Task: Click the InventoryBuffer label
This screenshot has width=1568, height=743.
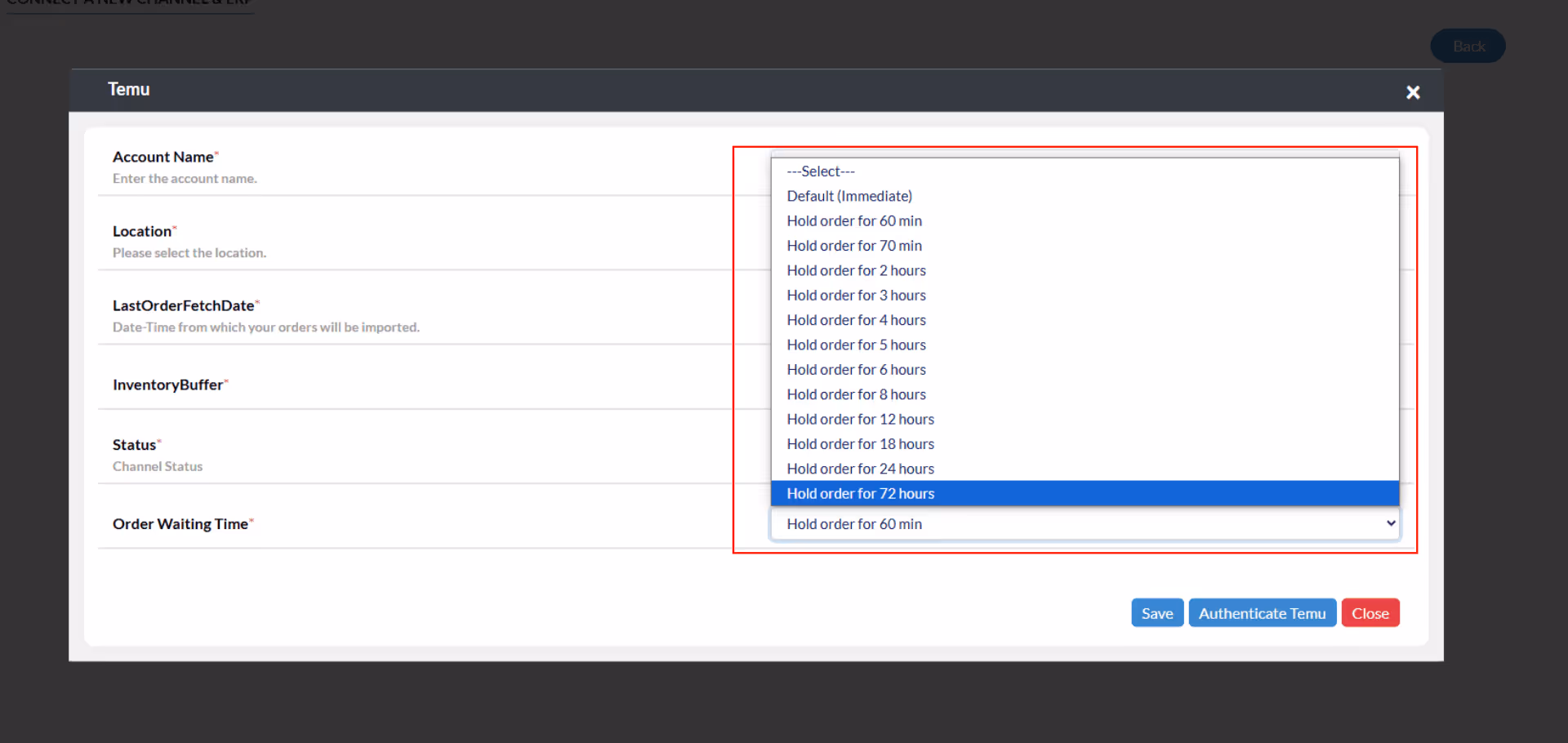Action: click(168, 385)
